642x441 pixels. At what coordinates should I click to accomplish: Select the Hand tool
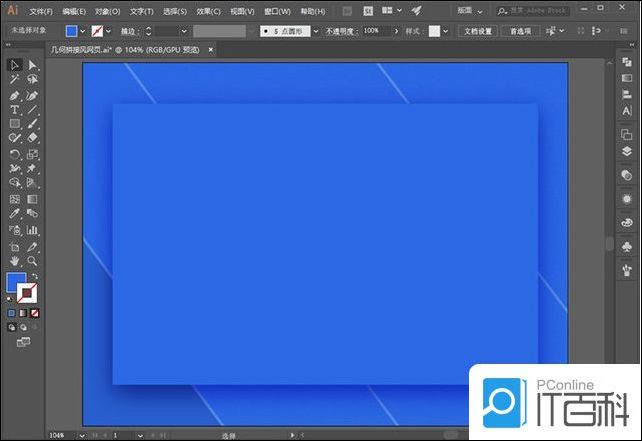pos(15,261)
